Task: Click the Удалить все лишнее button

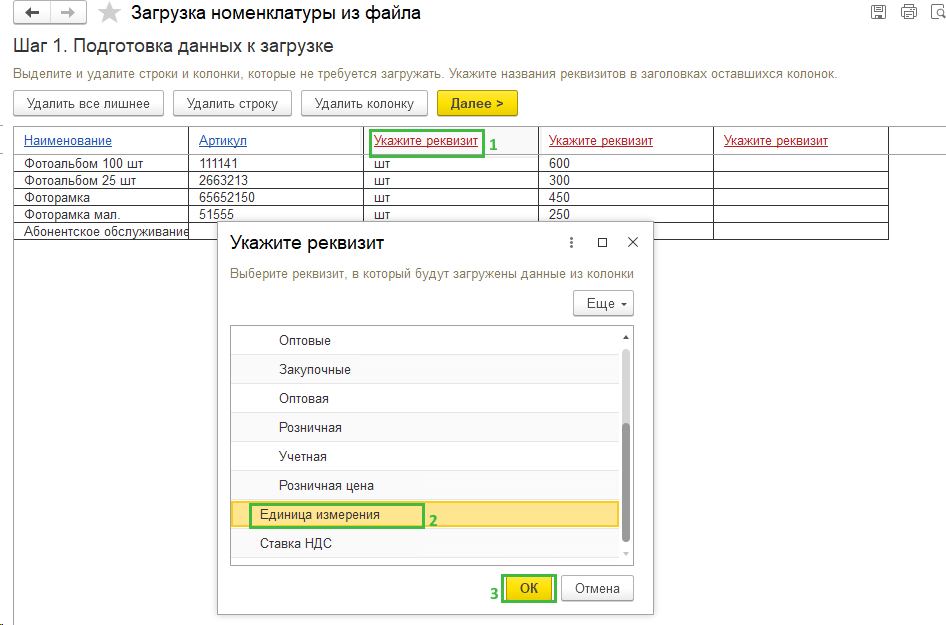Action: pyautogui.click(x=89, y=103)
